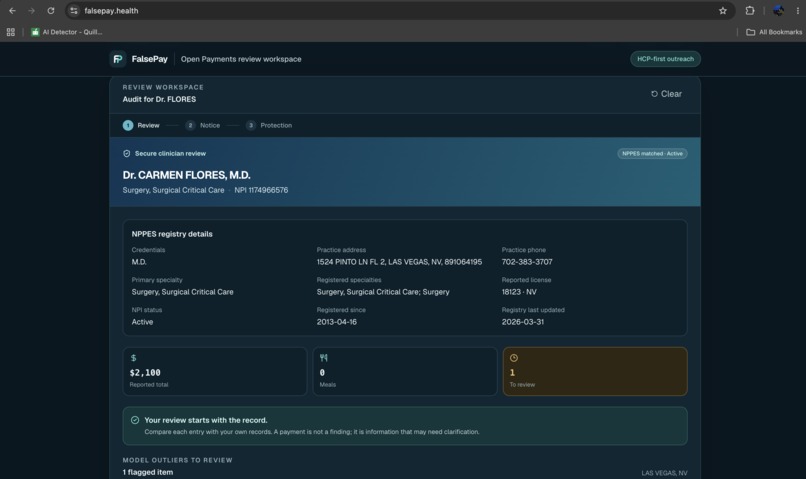Click the address bar URL falsepay.health
The height and width of the screenshot is (479, 806).
coord(112,11)
